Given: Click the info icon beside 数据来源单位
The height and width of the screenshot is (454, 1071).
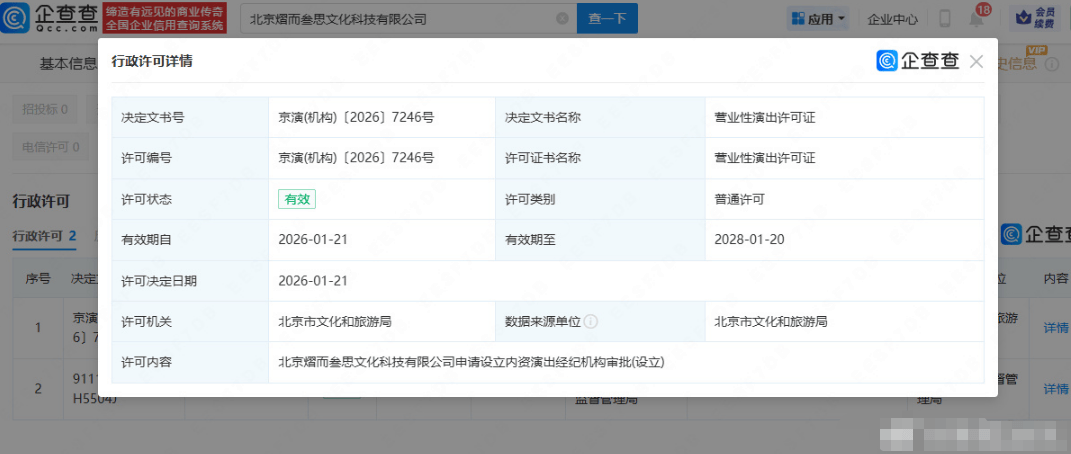Looking at the screenshot, I should tap(591, 322).
